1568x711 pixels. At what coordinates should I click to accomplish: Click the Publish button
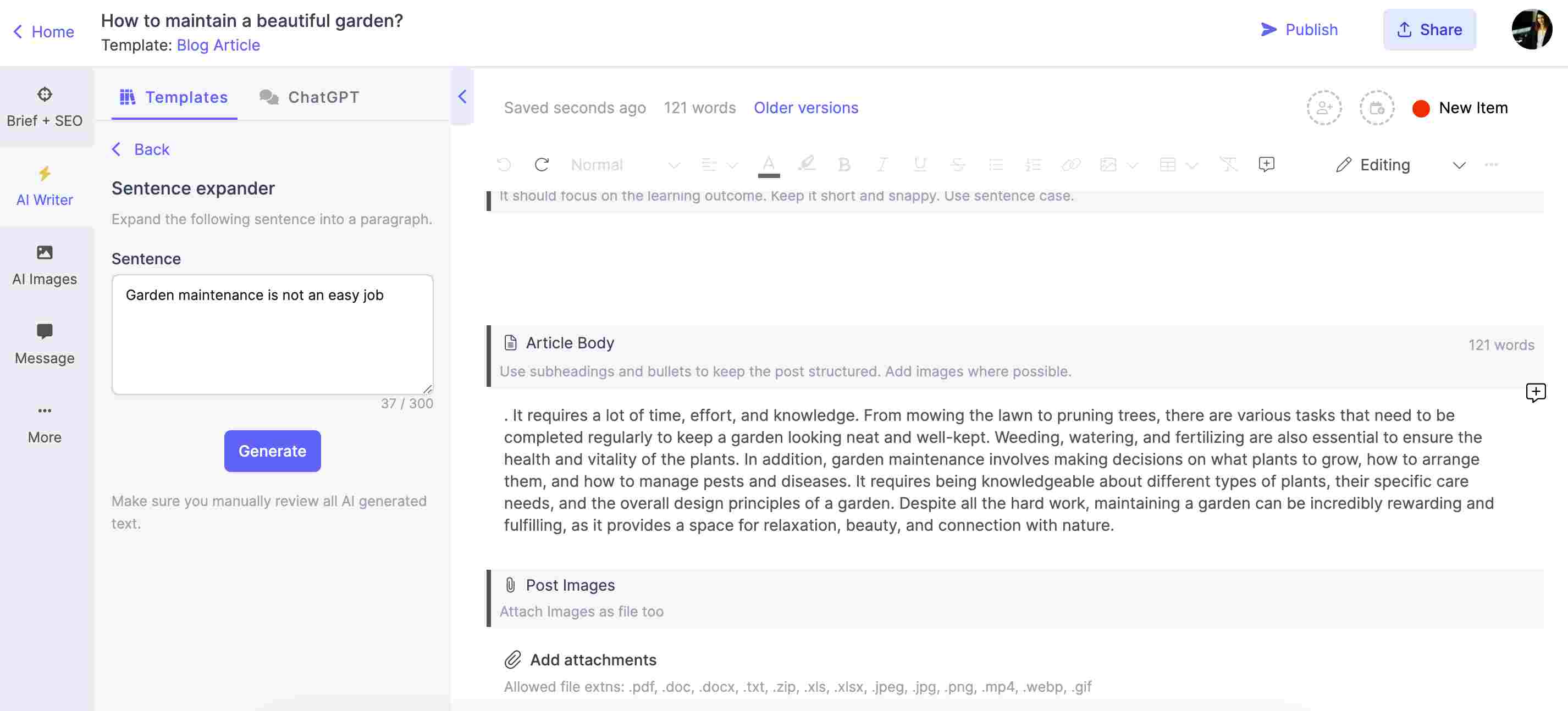(1299, 29)
